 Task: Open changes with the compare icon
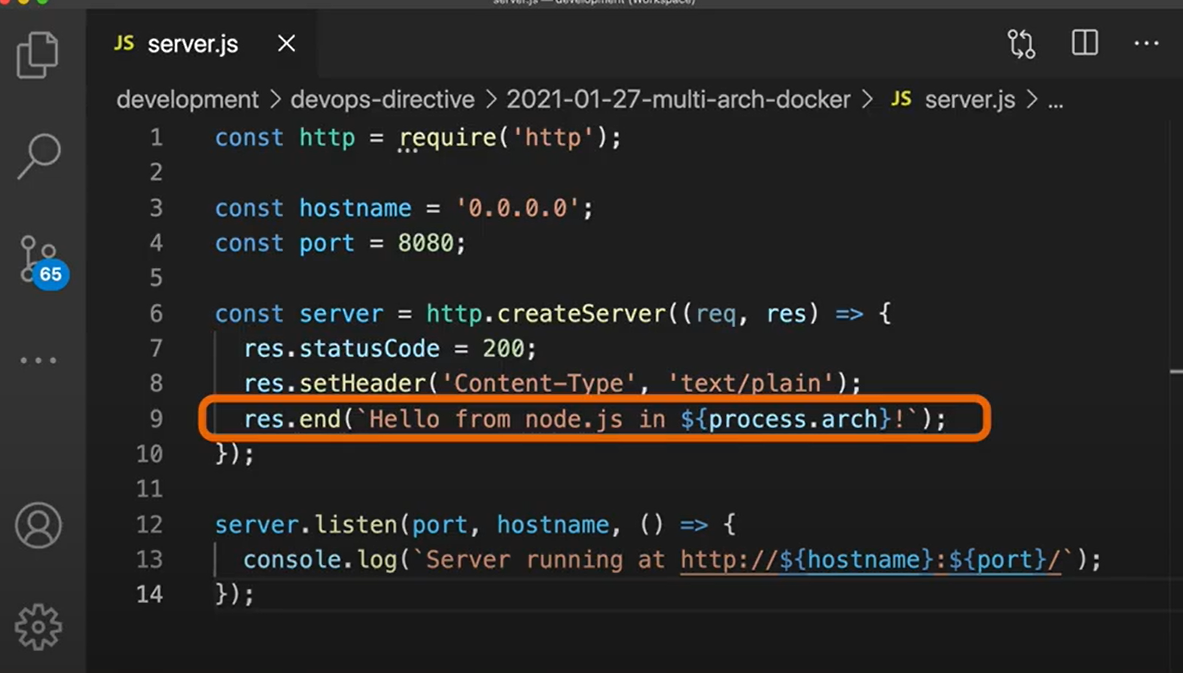point(1021,43)
